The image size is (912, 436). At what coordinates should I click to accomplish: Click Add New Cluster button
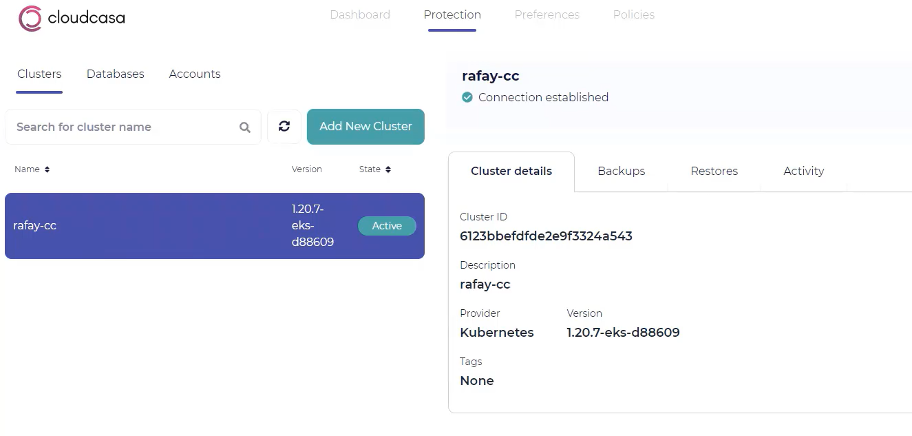click(366, 126)
